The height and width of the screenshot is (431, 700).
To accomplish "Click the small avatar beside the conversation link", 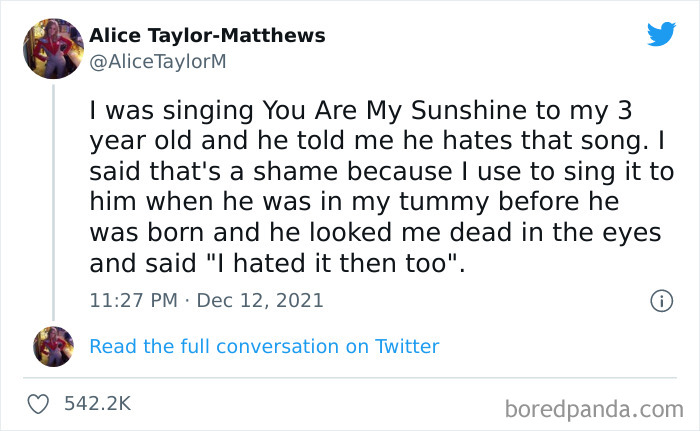I will 53,346.
